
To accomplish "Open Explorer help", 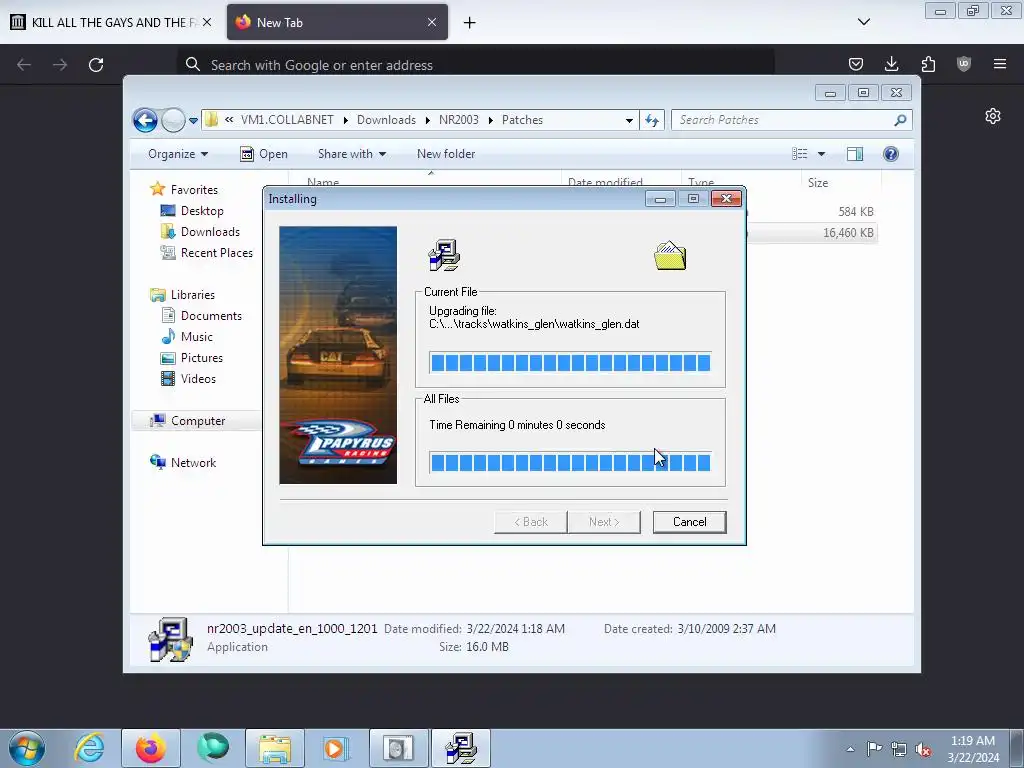I will [x=891, y=154].
